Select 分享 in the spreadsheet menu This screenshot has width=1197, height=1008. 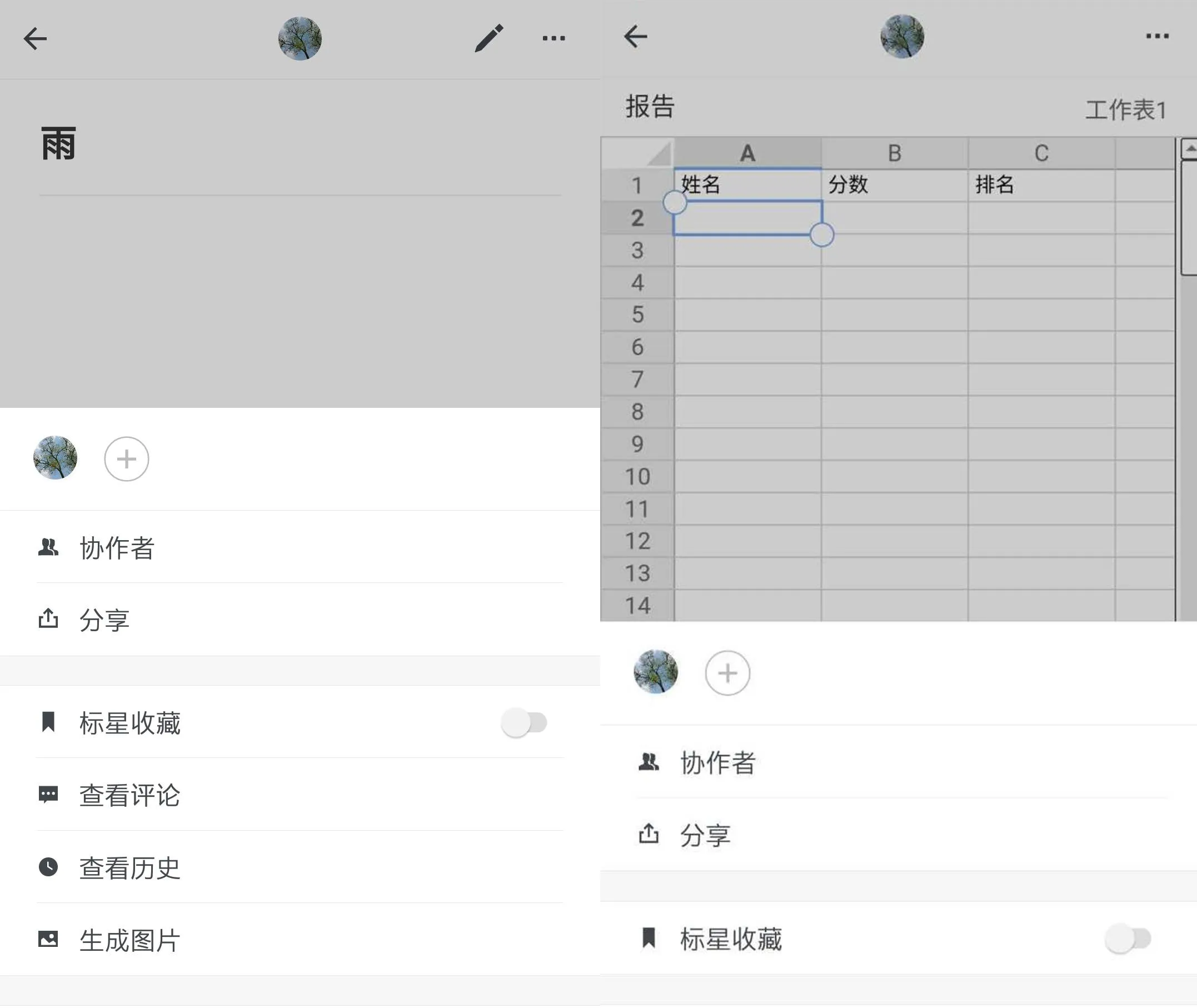tap(705, 835)
